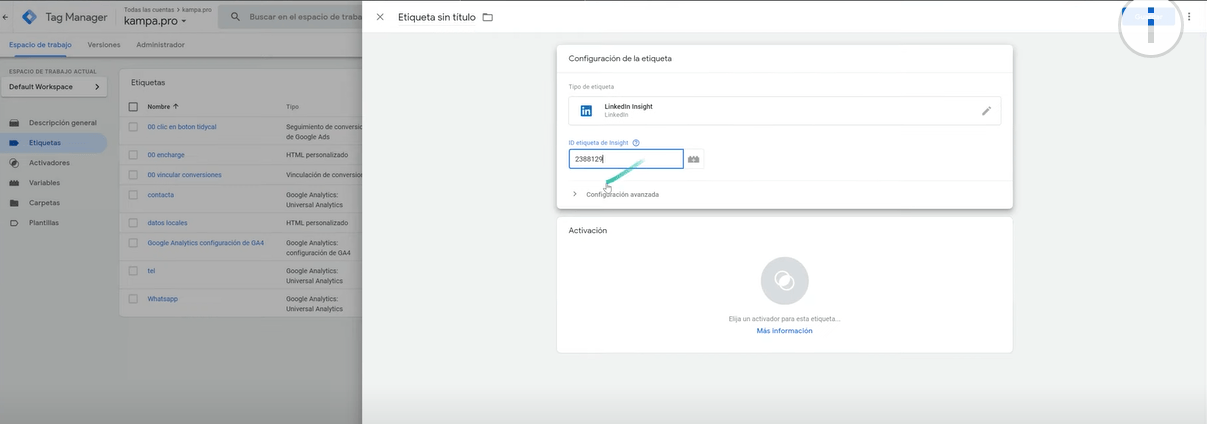Click help icon next to ID etiqueta de Insight
The width and height of the screenshot is (1207, 424).
(636, 143)
